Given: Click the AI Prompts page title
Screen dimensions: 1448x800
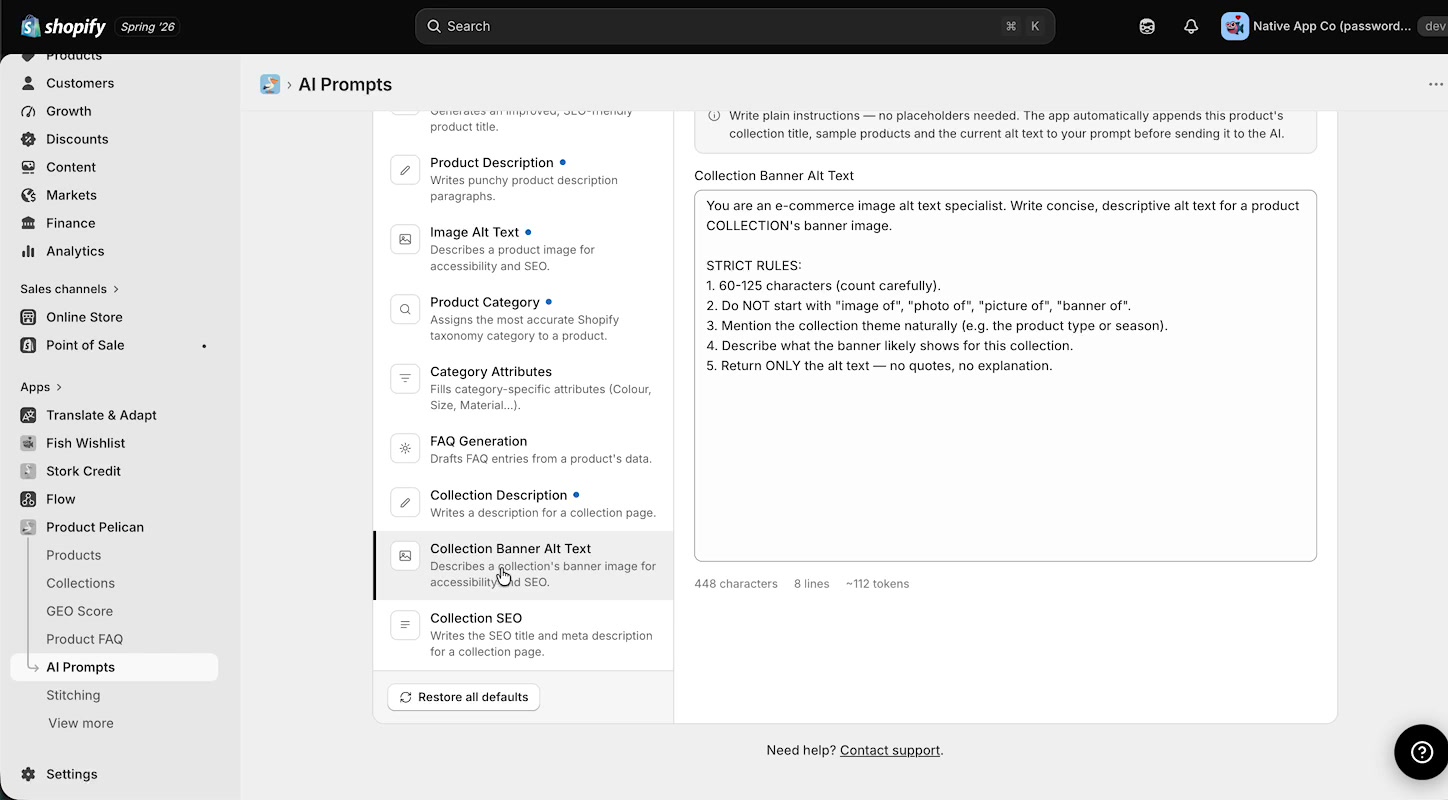Looking at the screenshot, I should point(345,84).
